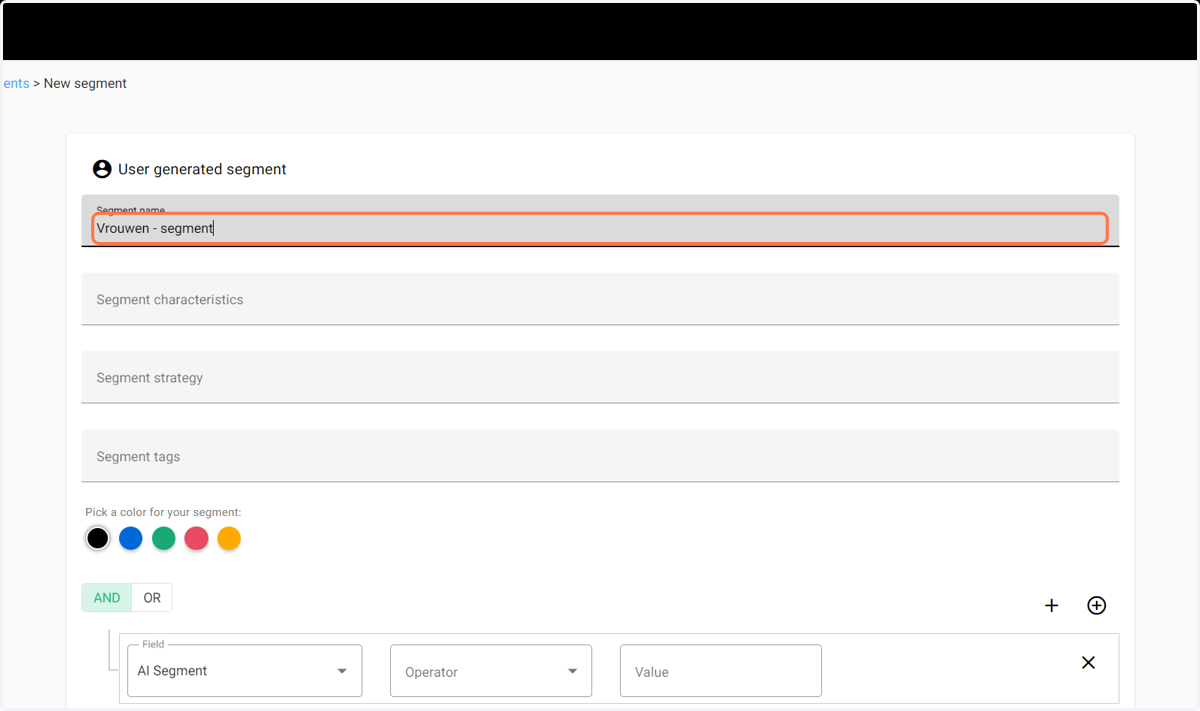This screenshot has height=711, width=1200.
Task: Pick the red segment color
Action: click(x=197, y=538)
